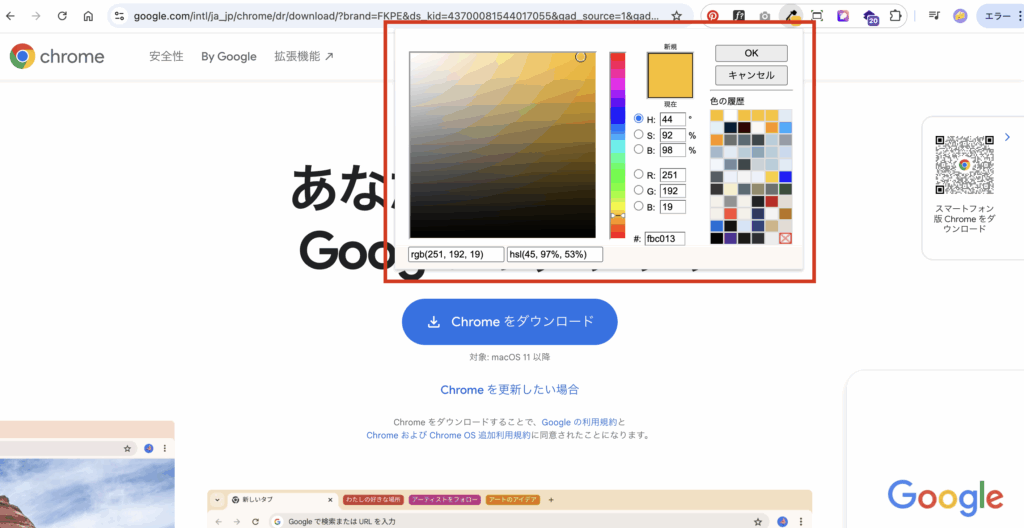Viewport: 1024px width, 528px height.
Task: Select the H (hue) radio button
Action: click(x=639, y=119)
